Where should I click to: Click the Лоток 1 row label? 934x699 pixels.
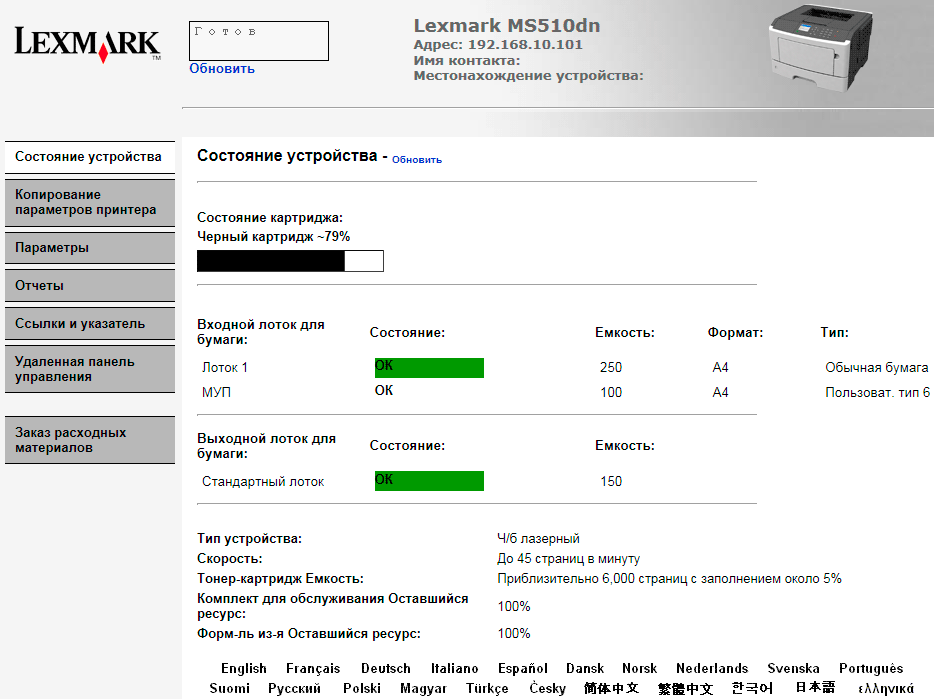[x=225, y=368]
